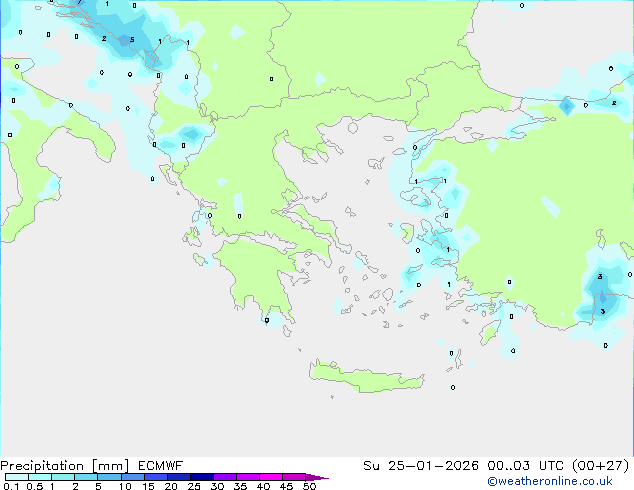Click the legend label '25'

(x=194, y=486)
